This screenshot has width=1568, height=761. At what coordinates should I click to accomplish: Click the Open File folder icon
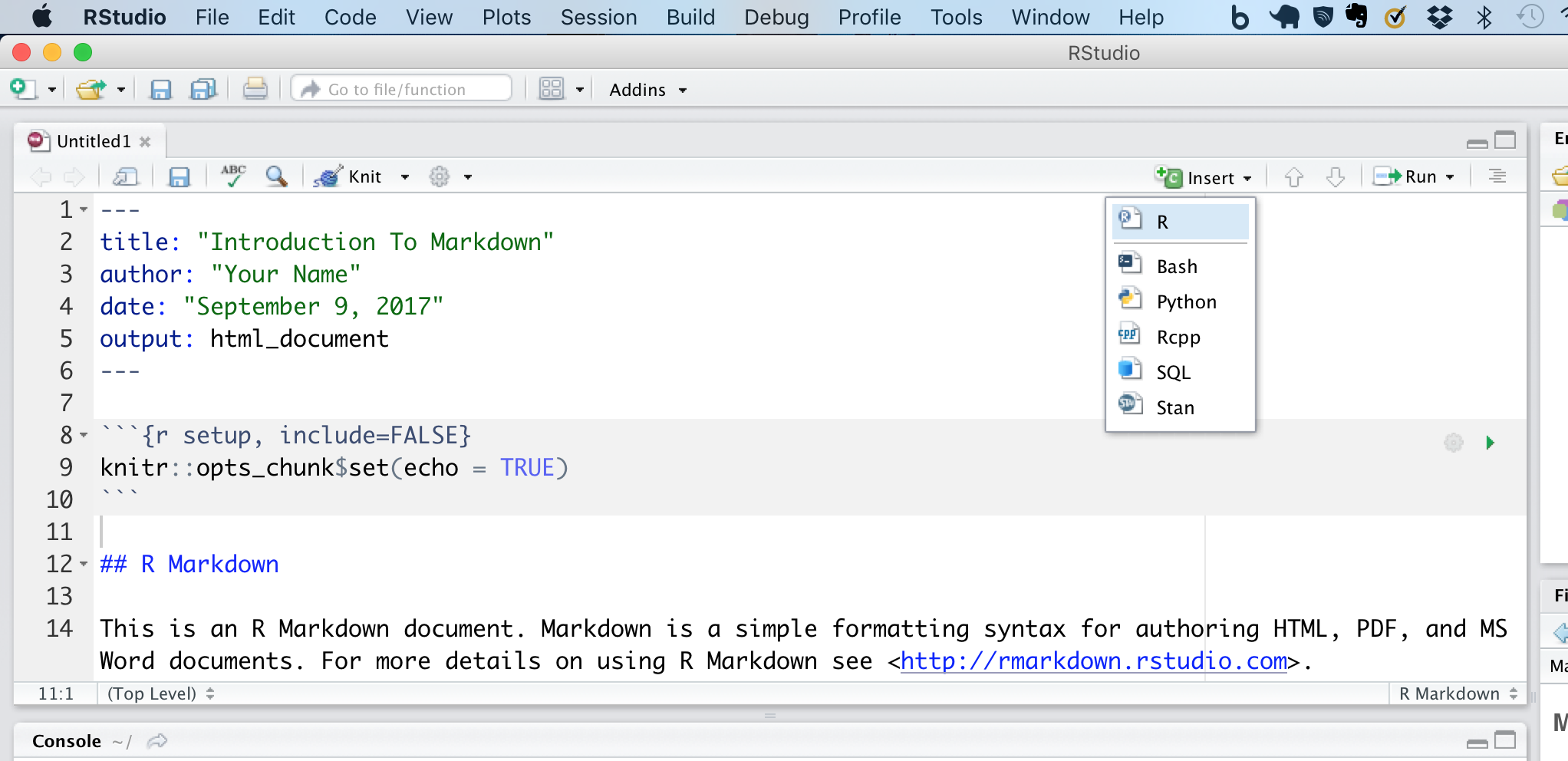[91, 89]
